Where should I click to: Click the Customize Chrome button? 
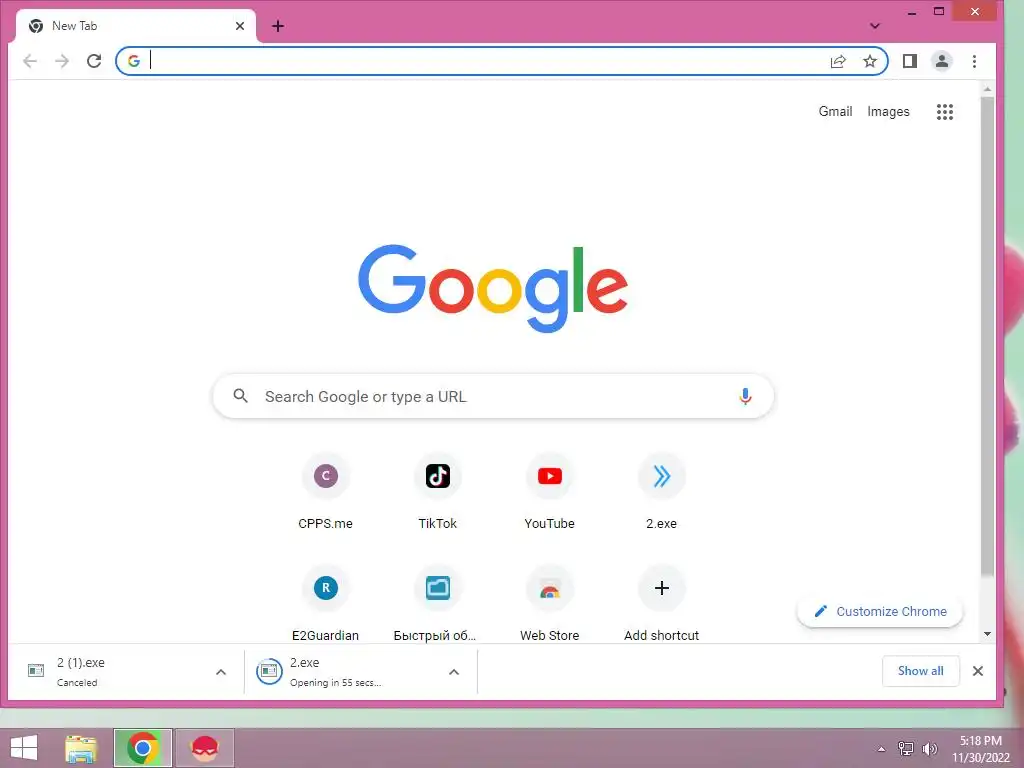(x=880, y=612)
